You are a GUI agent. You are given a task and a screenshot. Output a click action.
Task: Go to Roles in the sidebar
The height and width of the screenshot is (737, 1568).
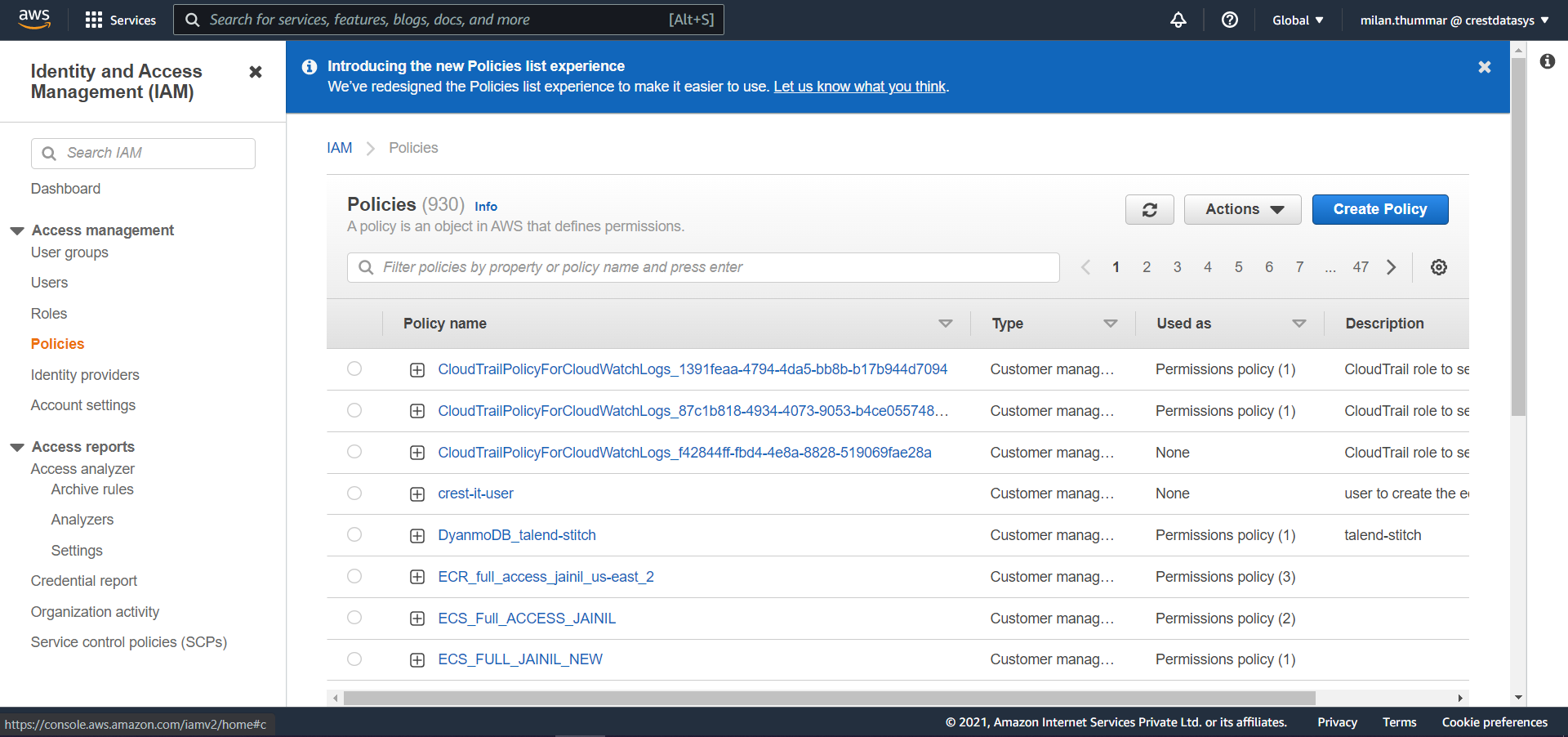(49, 314)
